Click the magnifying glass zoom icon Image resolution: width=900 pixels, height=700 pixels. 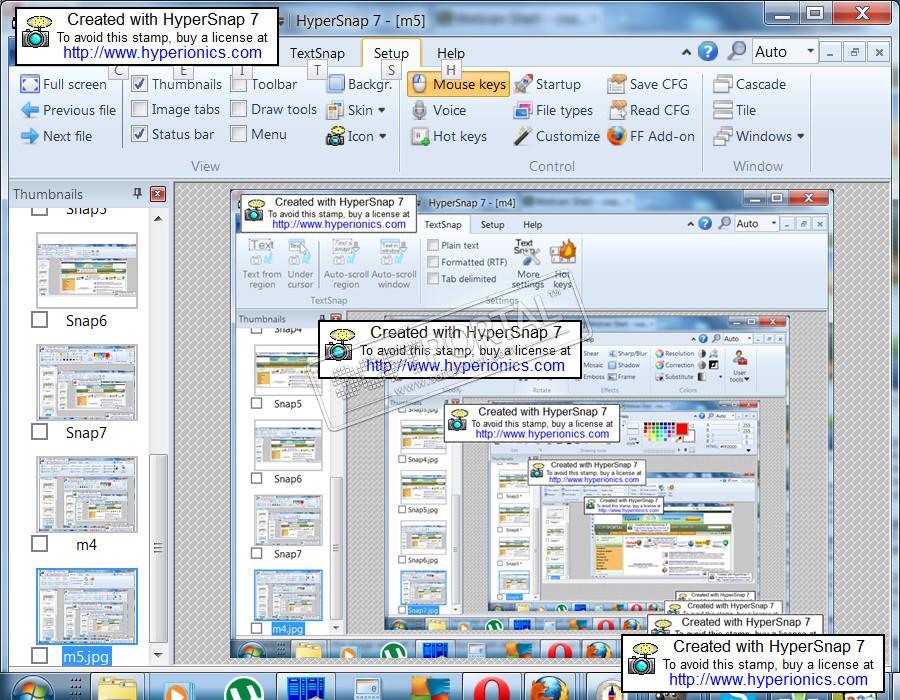[736, 51]
